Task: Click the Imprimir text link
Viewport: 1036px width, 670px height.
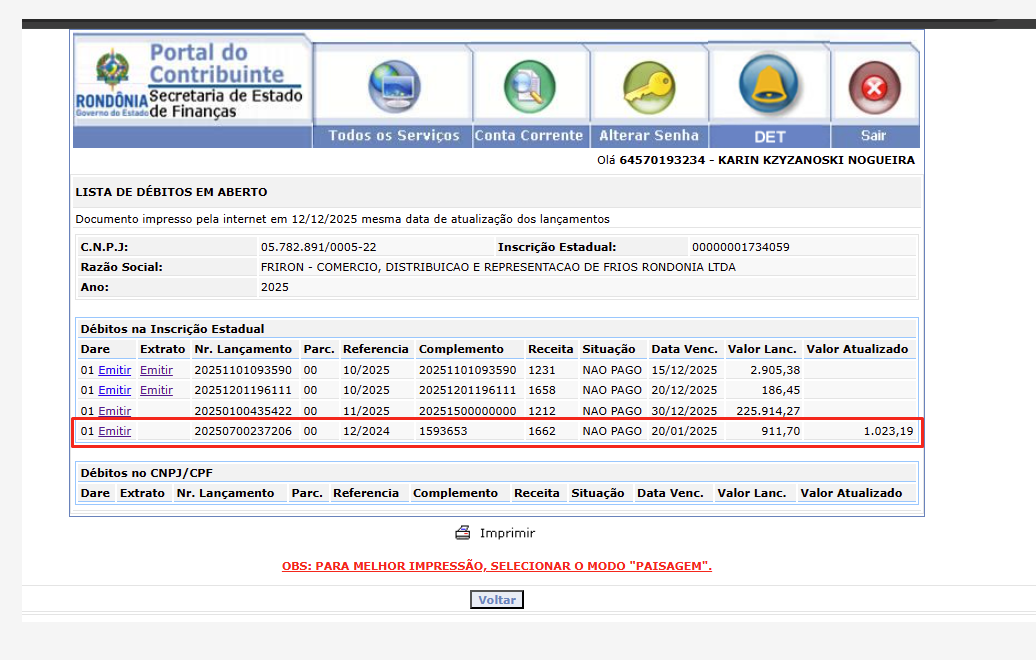Action: (x=507, y=533)
